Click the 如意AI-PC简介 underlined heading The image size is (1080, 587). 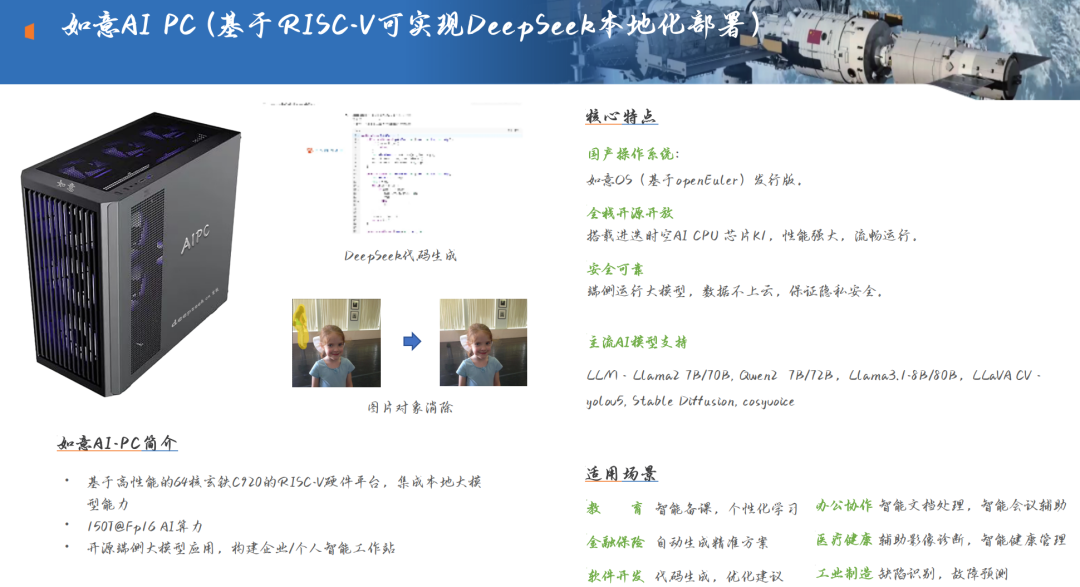click(x=117, y=443)
